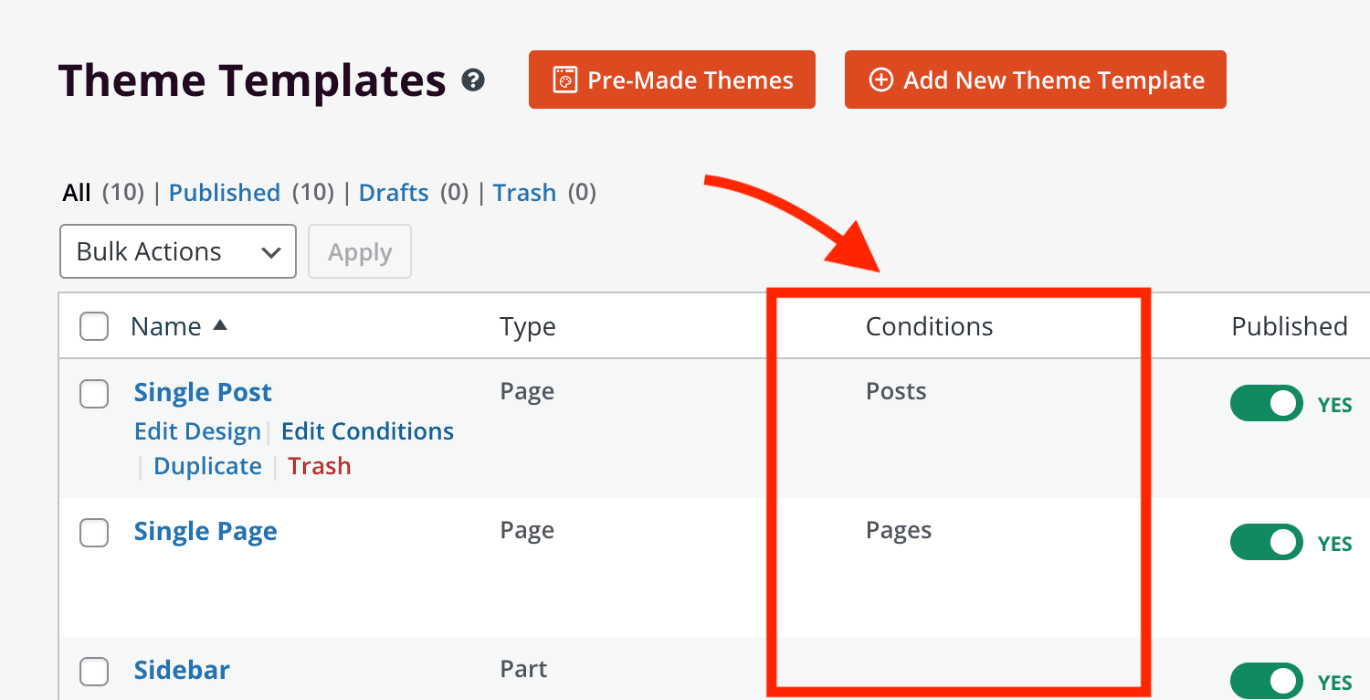This screenshot has height=700, width=1370.
Task: Show Drafts templates filter
Action: [393, 192]
